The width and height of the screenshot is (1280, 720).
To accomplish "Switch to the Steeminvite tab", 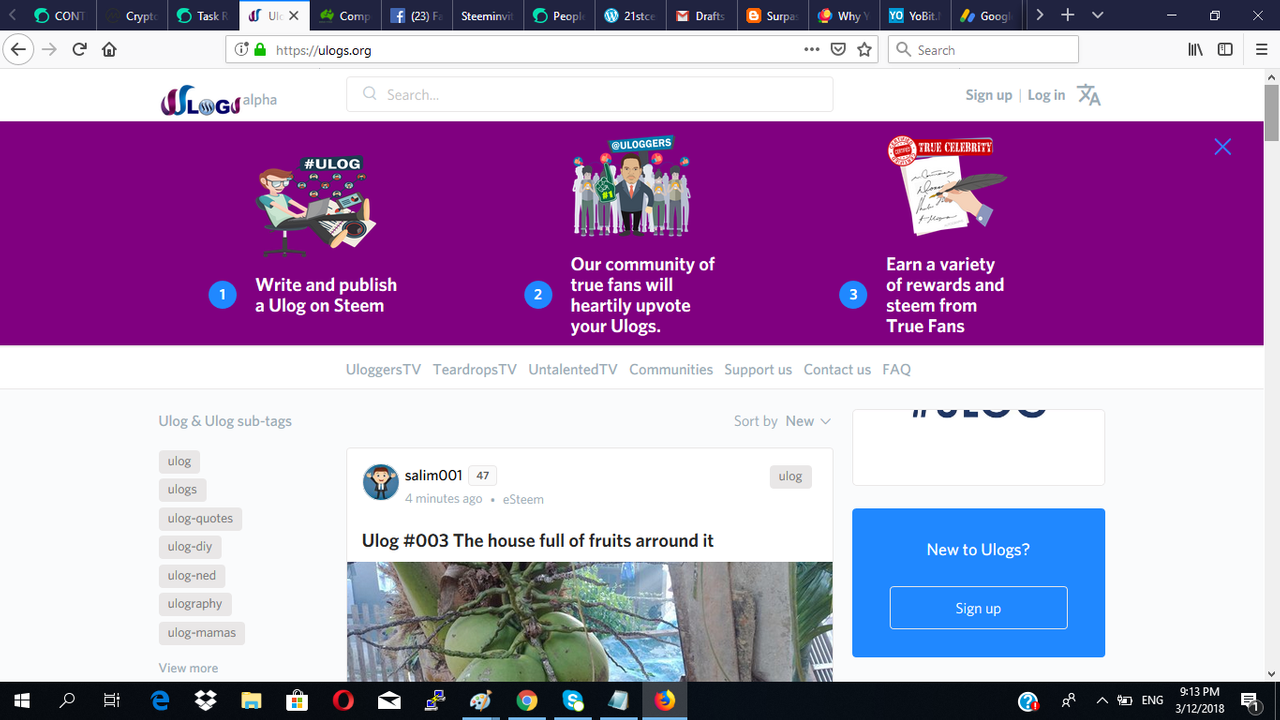I will [486, 15].
